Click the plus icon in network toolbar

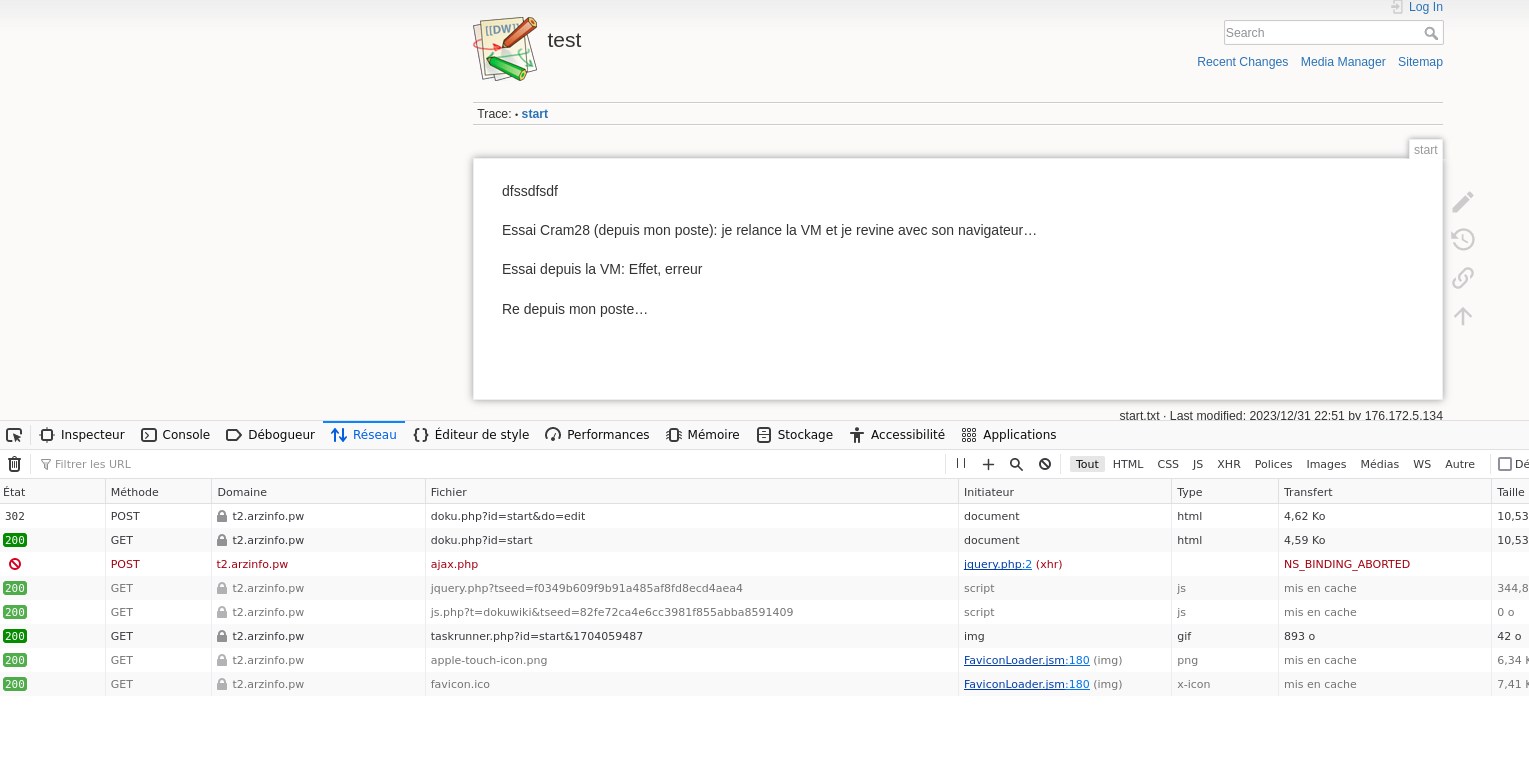point(988,464)
